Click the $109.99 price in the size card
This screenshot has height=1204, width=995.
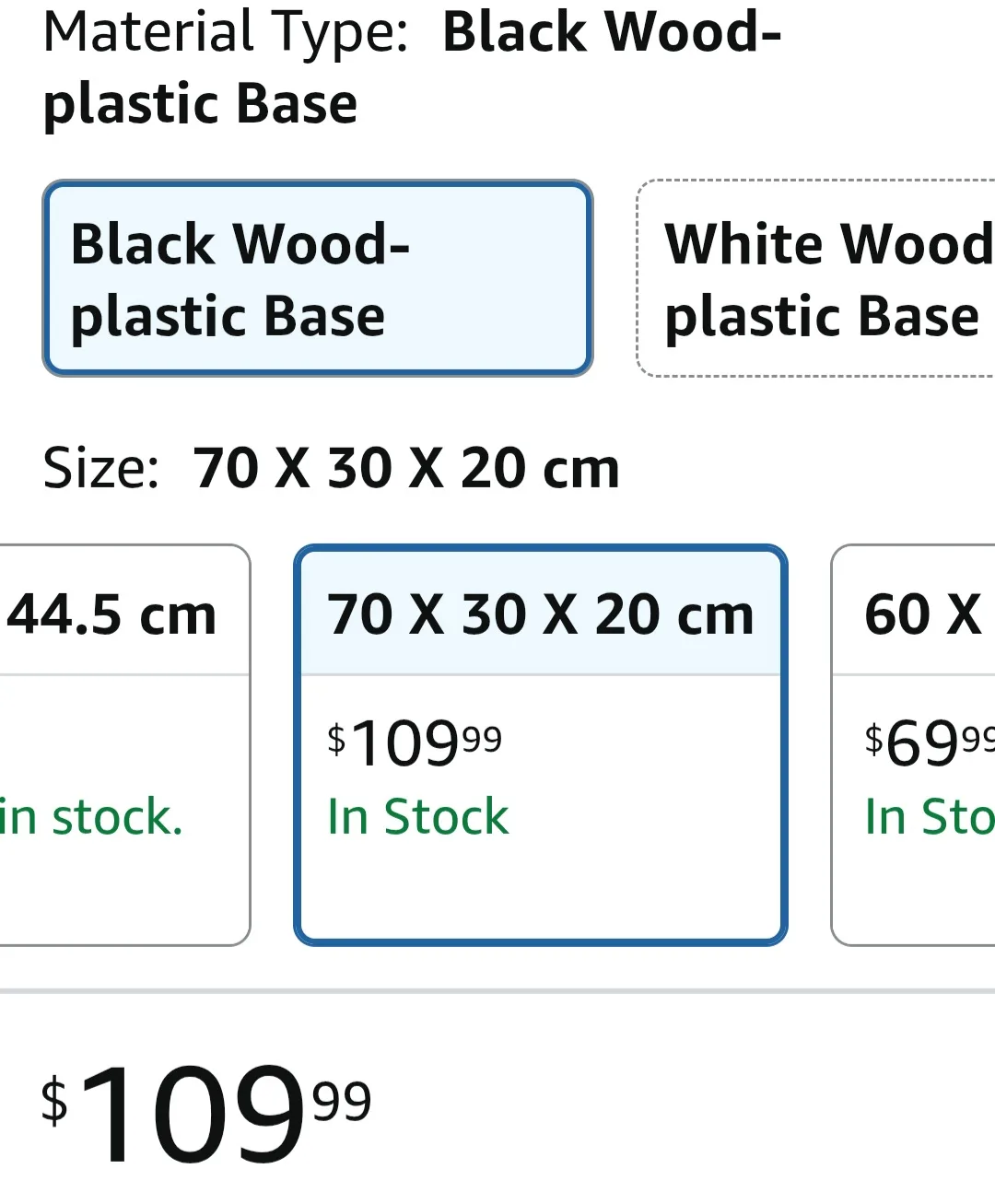(413, 740)
